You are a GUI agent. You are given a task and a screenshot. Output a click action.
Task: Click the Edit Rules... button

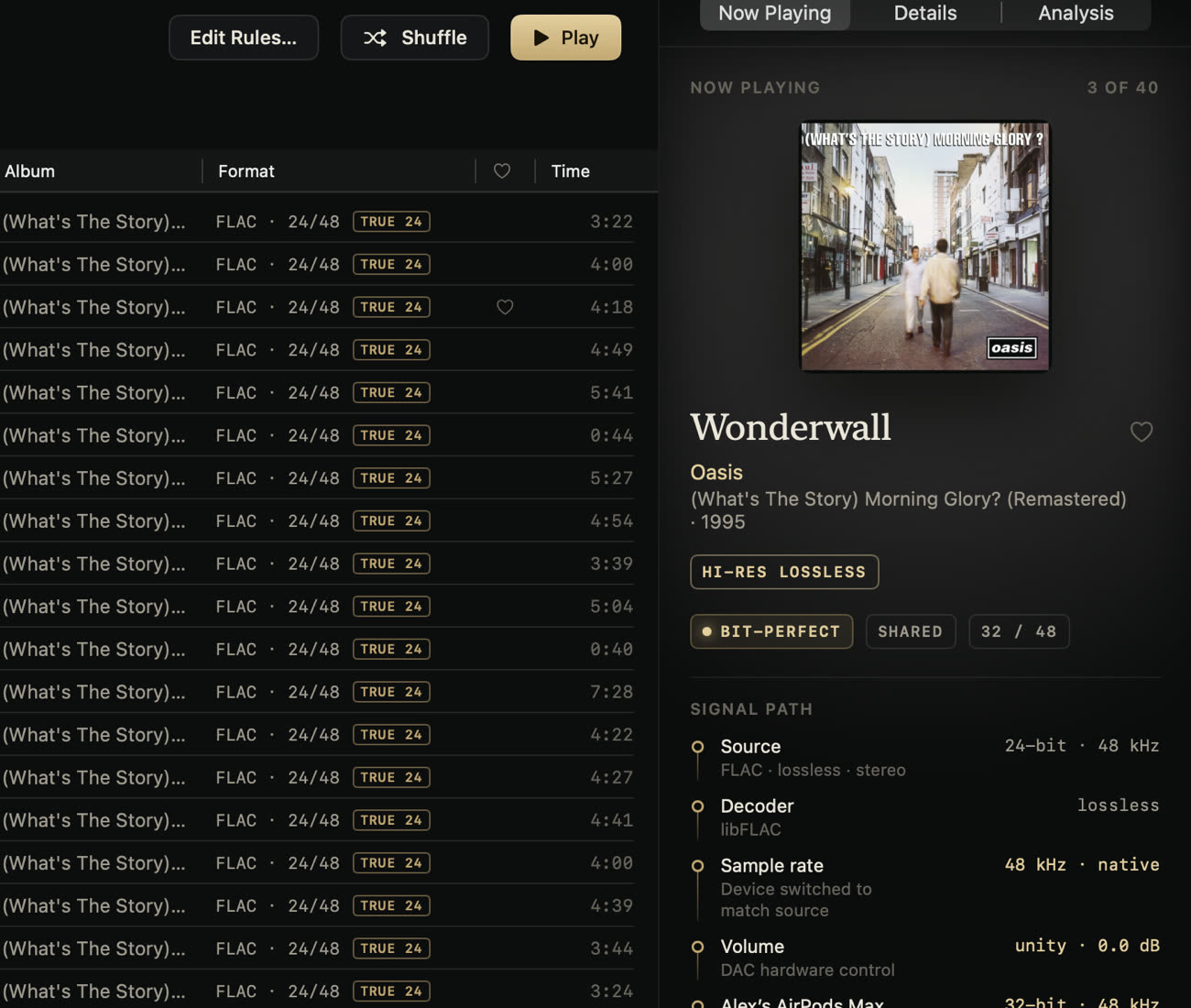tap(244, 38)
